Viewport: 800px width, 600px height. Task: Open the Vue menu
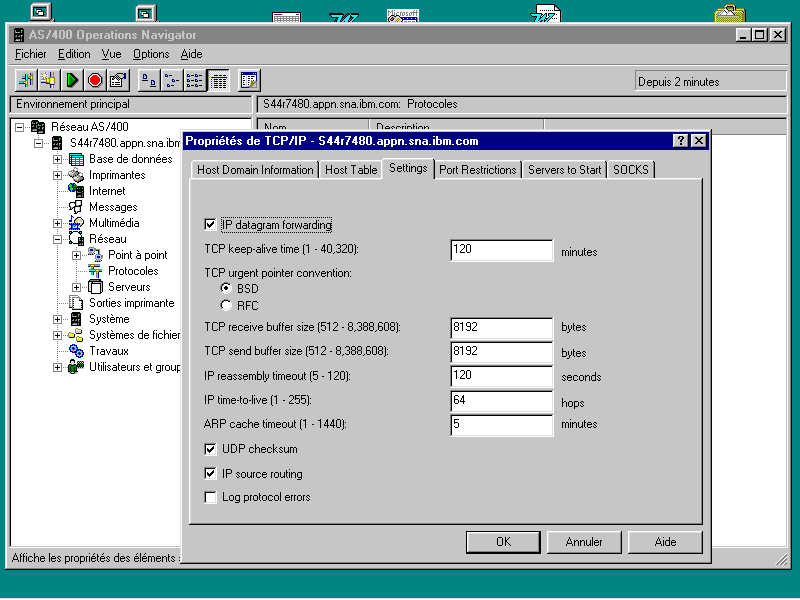[111, 54]
